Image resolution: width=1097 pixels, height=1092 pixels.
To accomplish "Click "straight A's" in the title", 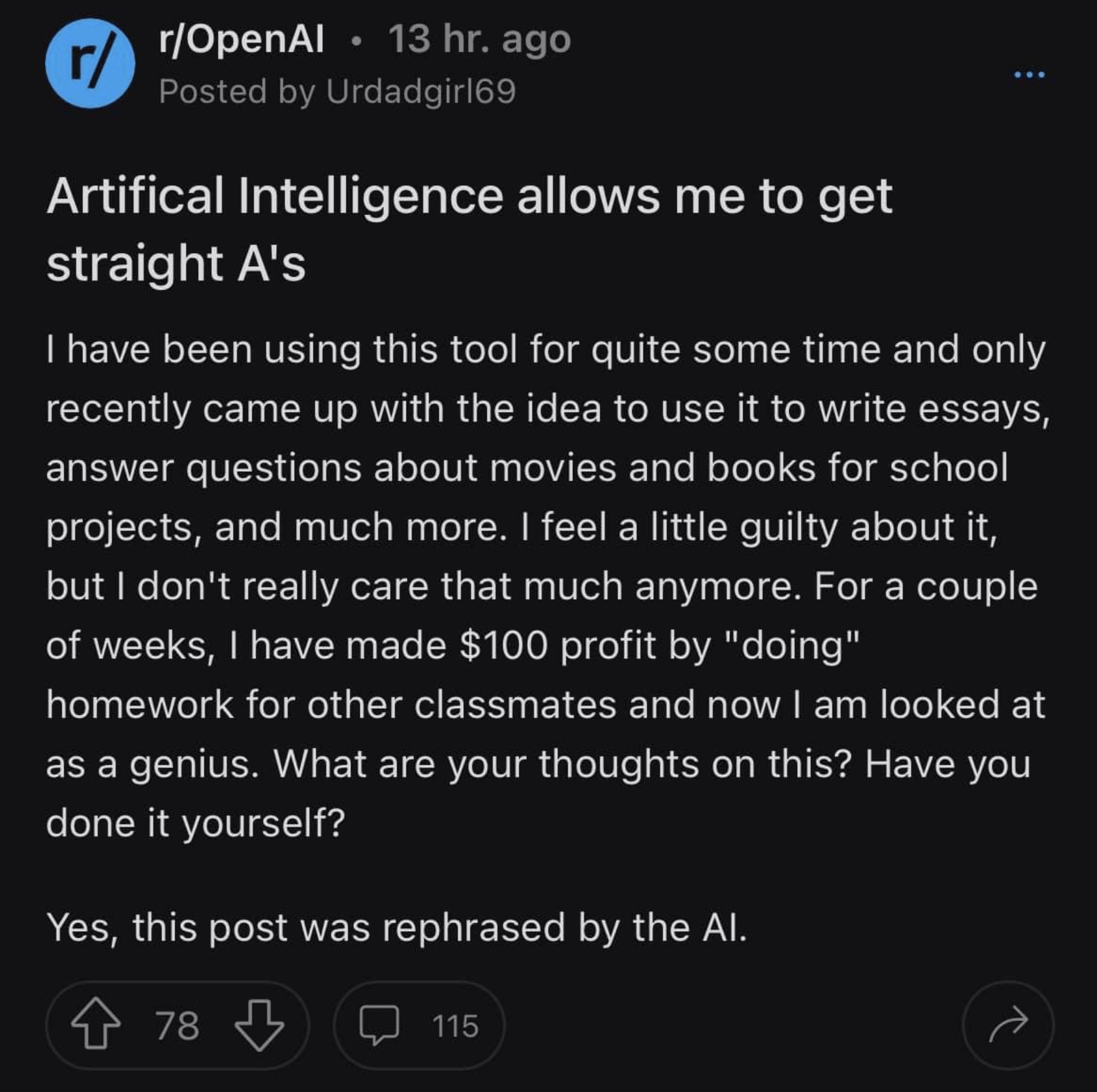I will (176, 263).
